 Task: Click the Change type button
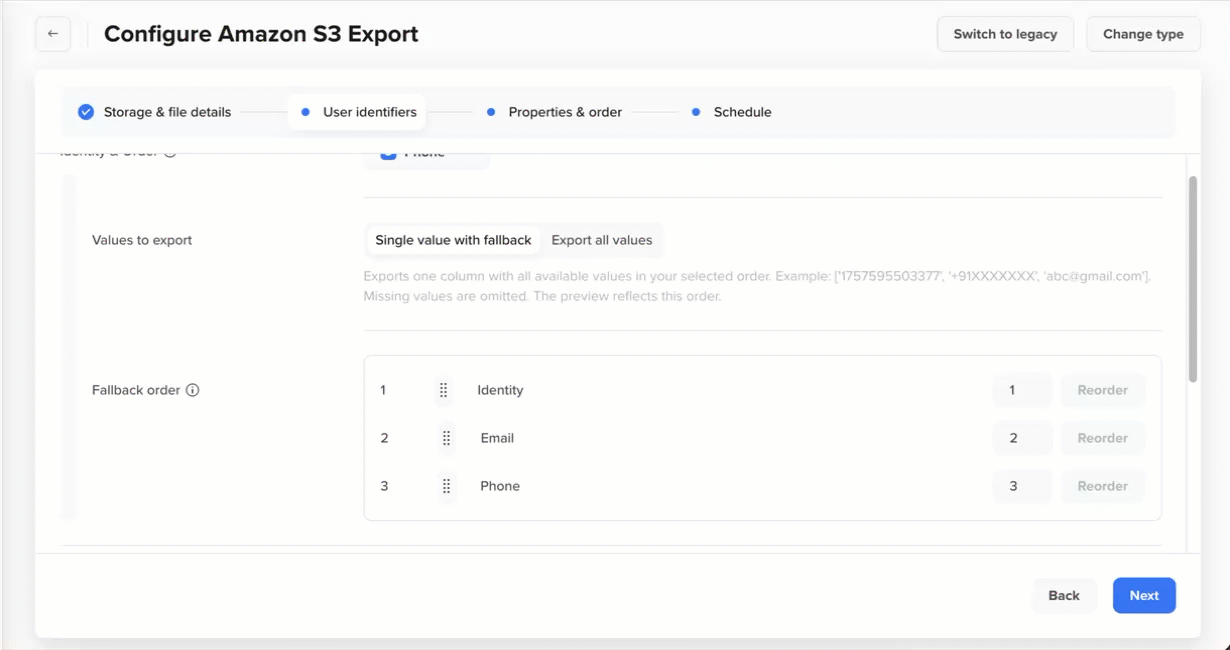[1143, 33]
